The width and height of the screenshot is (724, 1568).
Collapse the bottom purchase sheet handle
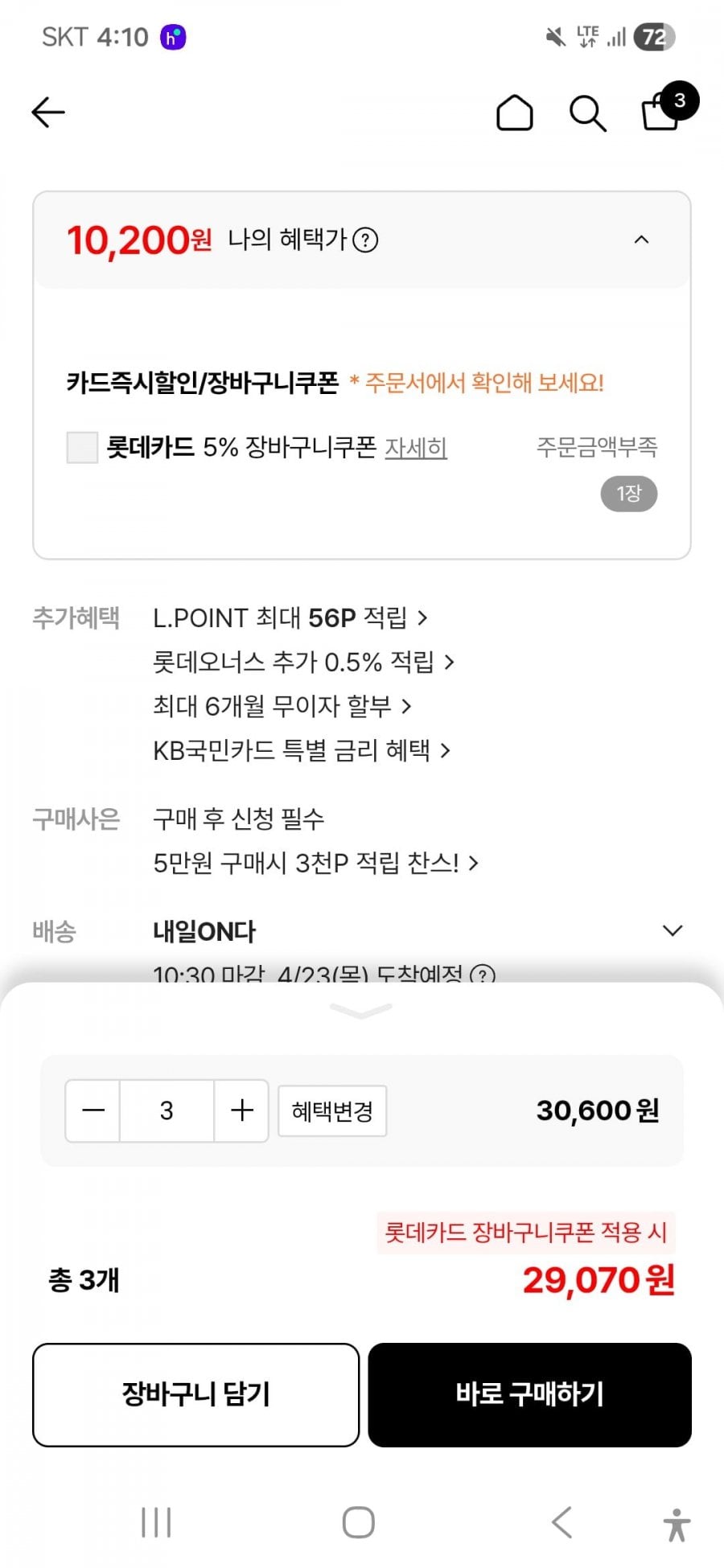[x=361, y=1010]
